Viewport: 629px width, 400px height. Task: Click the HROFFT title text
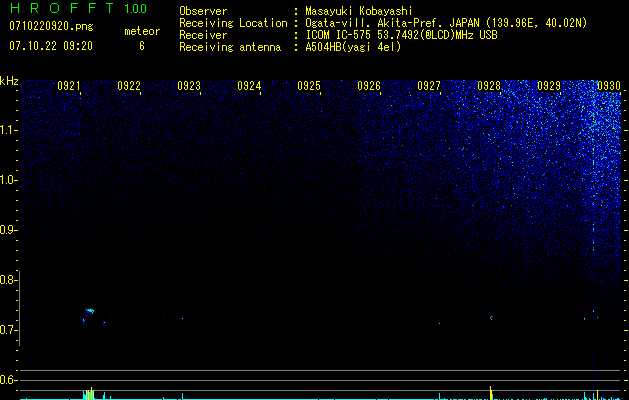(x=62, y=8)
